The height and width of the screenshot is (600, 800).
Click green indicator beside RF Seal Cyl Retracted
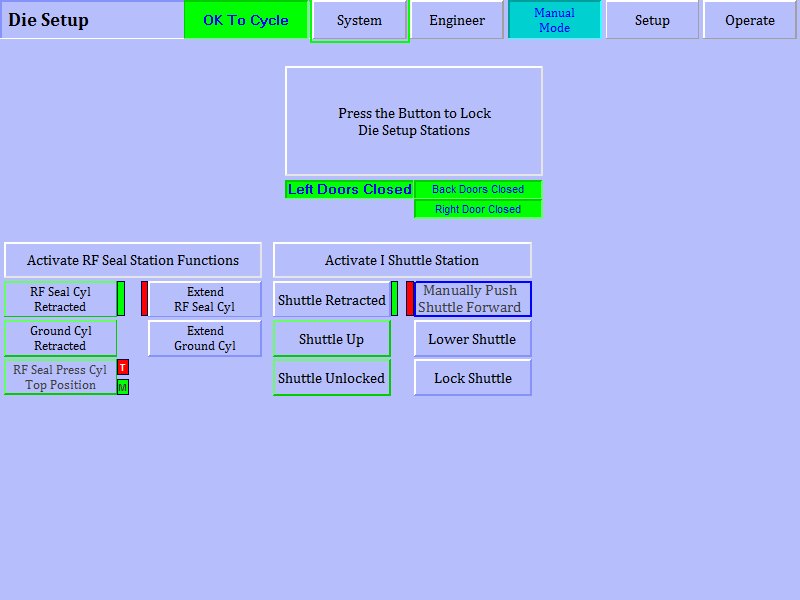tap(121, 299)
